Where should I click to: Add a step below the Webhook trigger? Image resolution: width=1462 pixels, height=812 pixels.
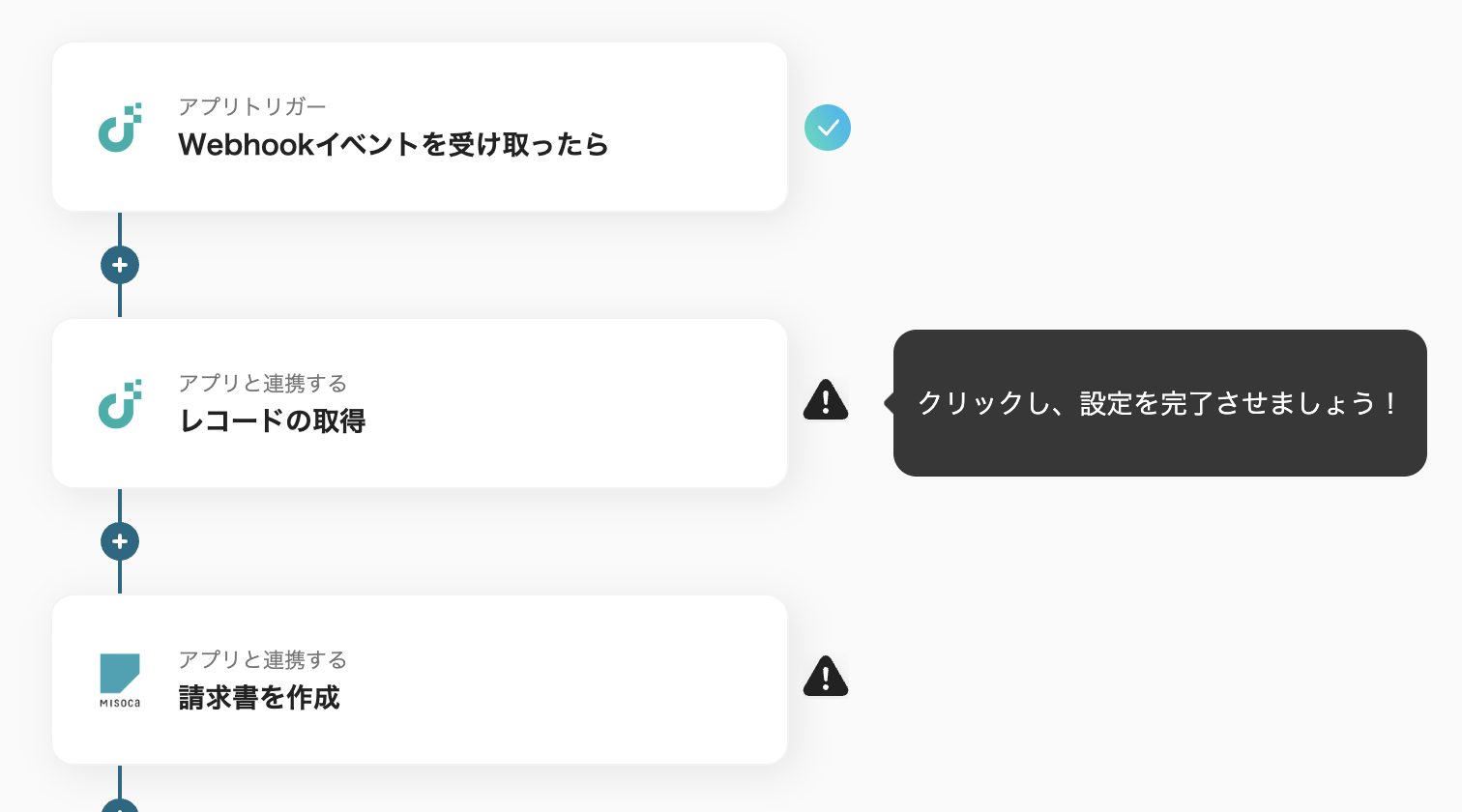120,265
